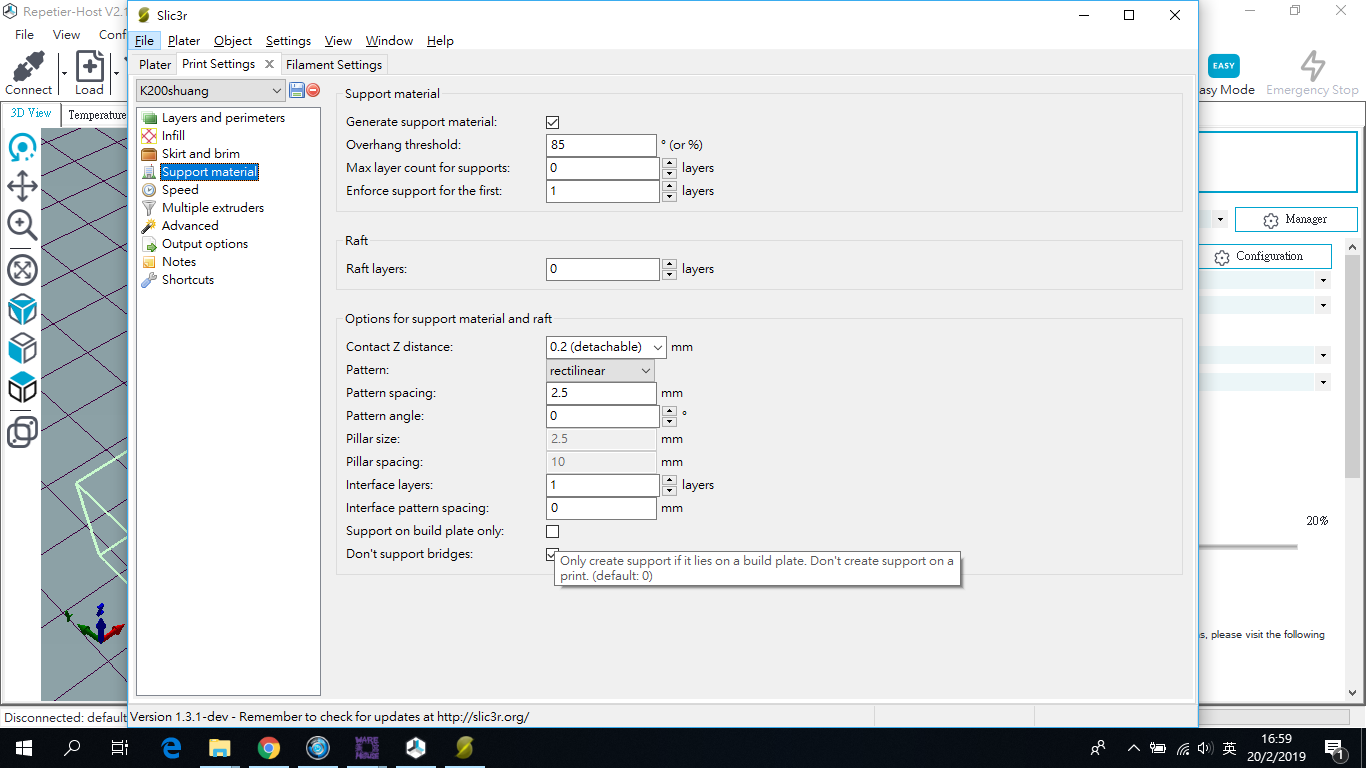Click the Overhang threshold input field
This screenshot has height=768, width=1366.
pos(601,145)
